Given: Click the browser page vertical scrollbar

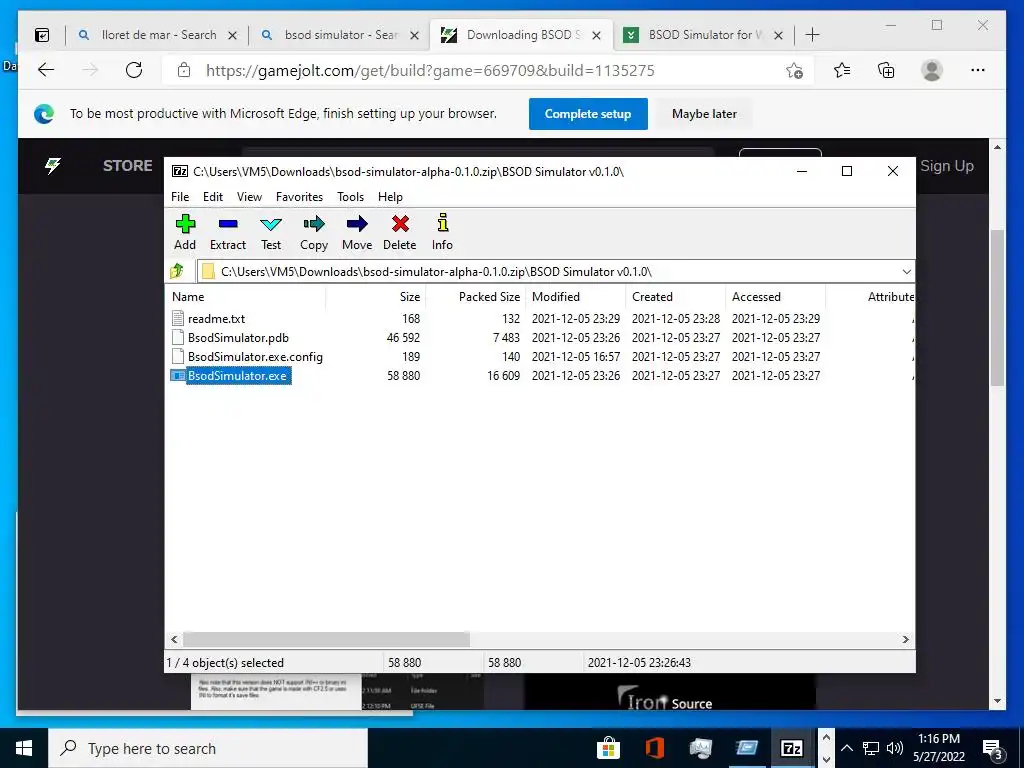Looking at the screenshot, I should (x=997, y=307).
